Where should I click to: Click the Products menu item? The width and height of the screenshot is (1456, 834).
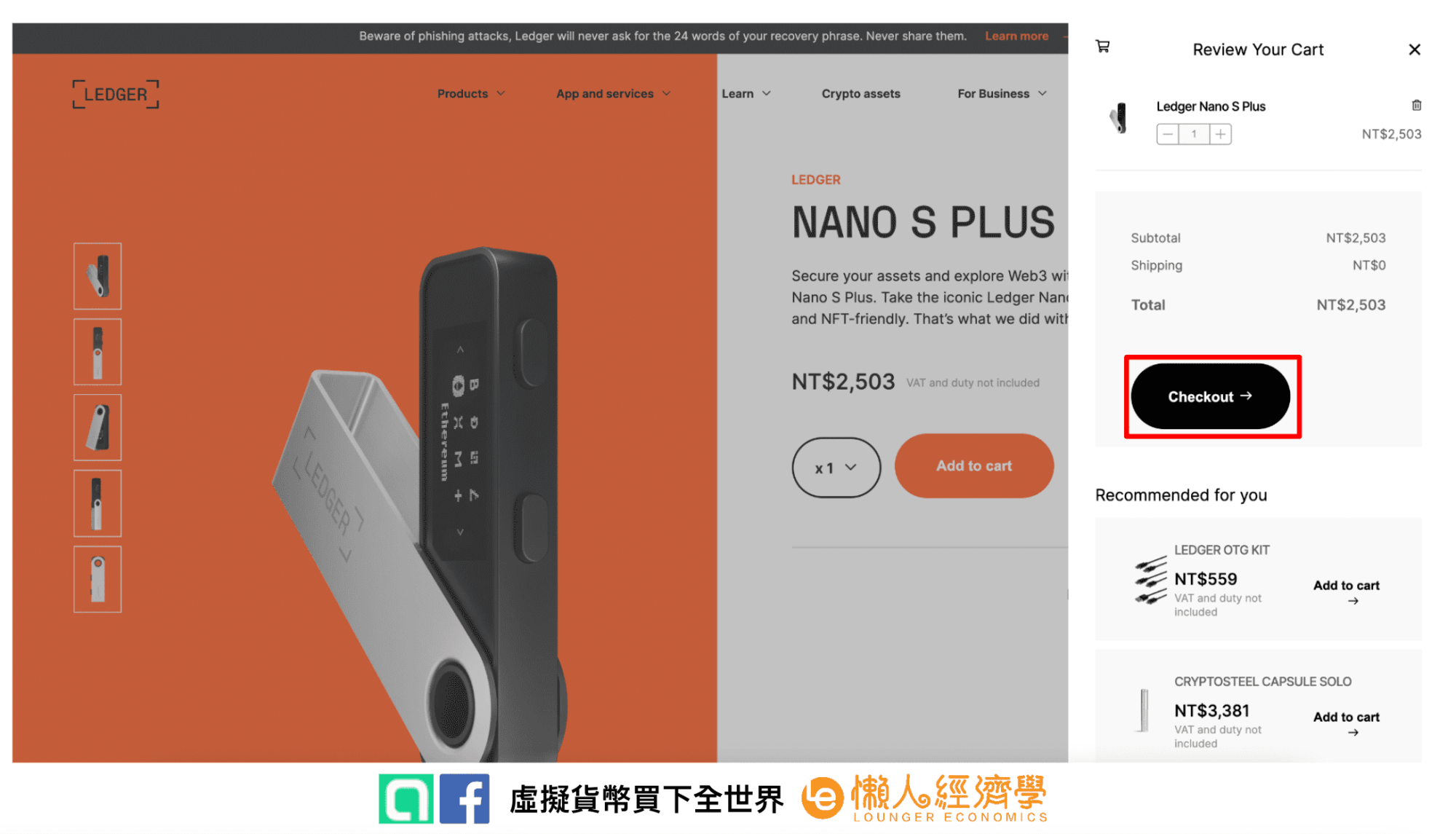click(463, 95)
